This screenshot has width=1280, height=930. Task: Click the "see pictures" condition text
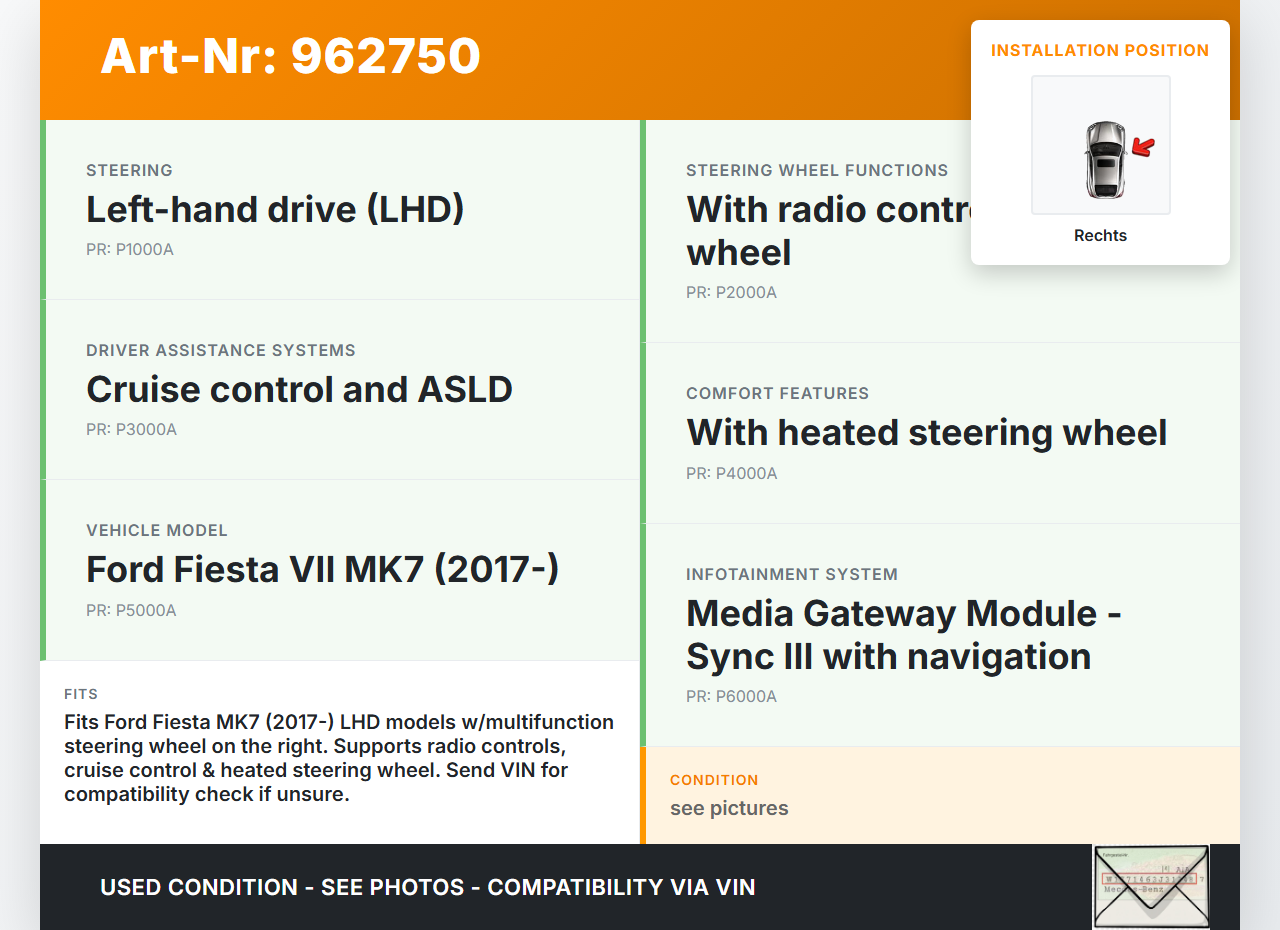[x=729, y=808]
